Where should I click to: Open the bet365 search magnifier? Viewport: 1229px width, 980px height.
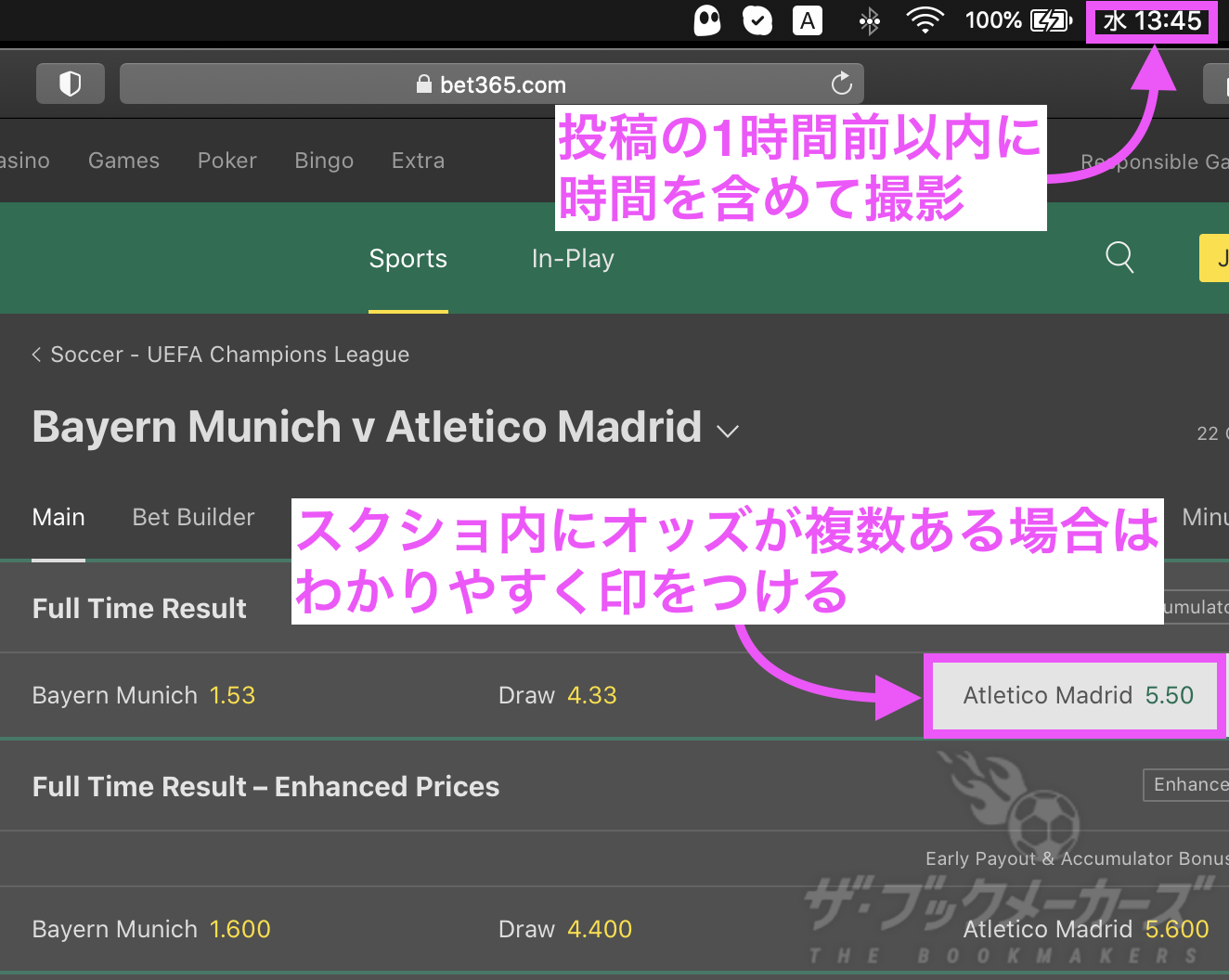point(1119,257)
